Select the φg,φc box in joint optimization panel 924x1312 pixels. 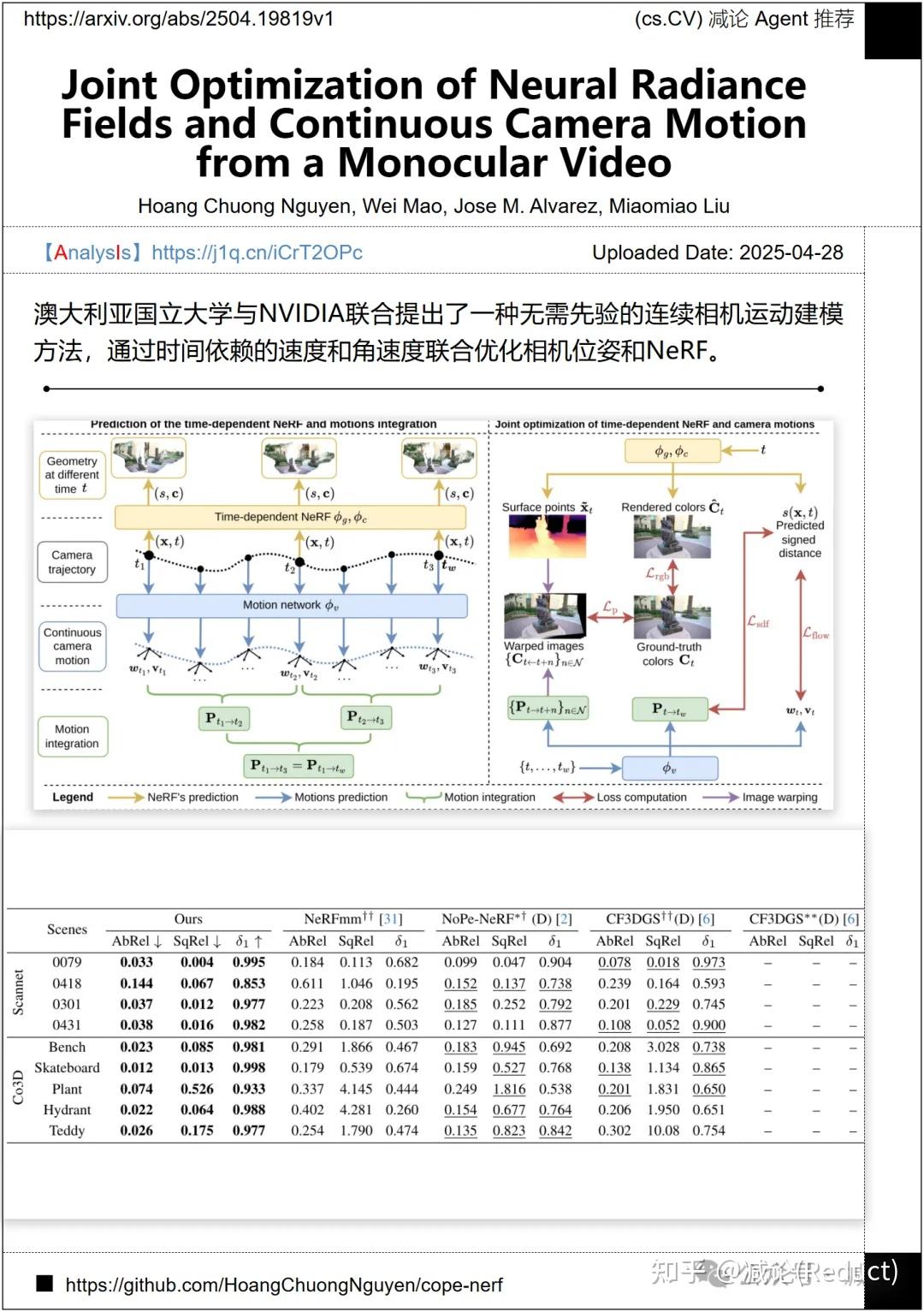pyautogui.click(x=674, y=451)
